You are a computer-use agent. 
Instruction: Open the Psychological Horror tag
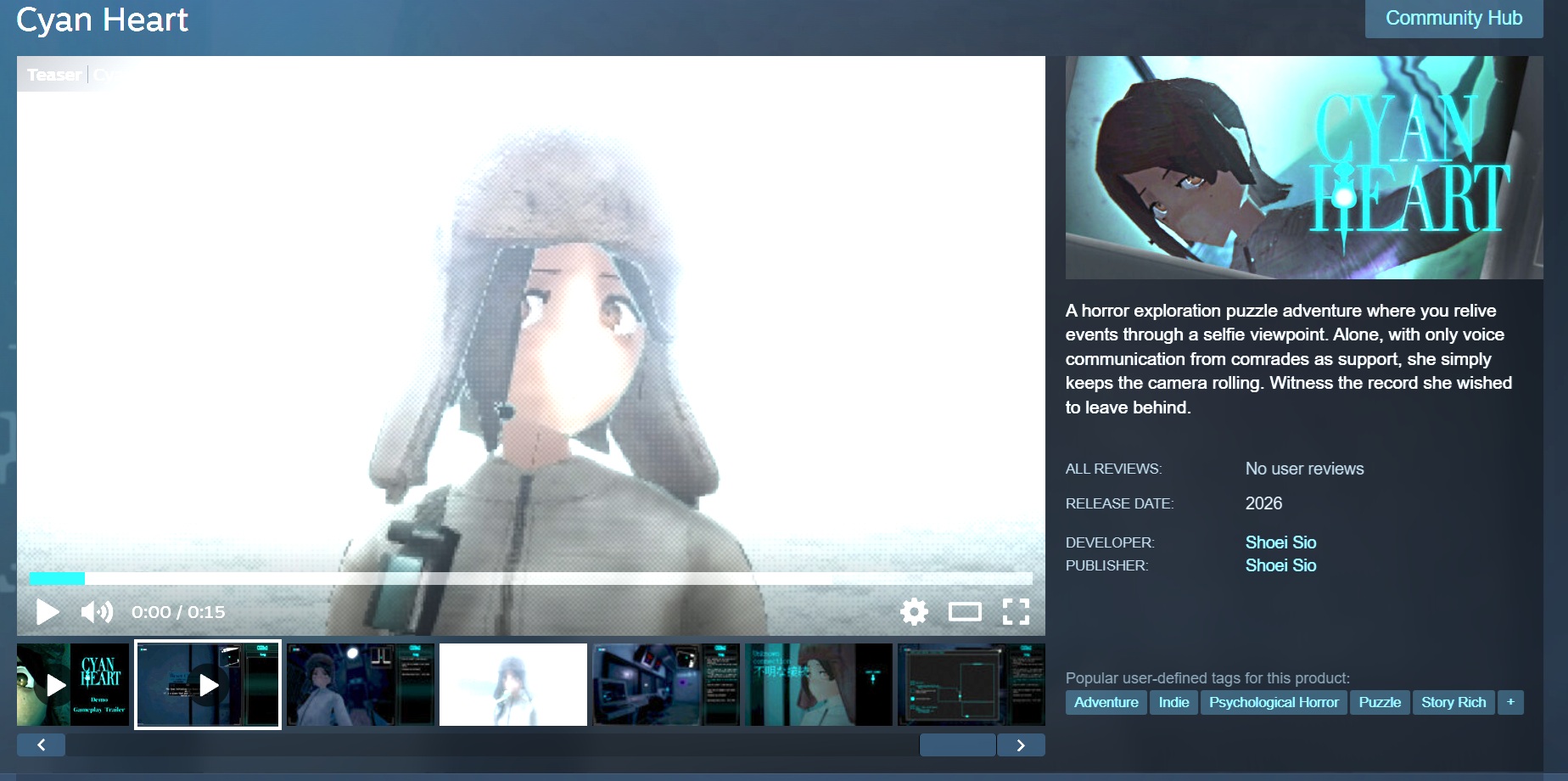1274,702
